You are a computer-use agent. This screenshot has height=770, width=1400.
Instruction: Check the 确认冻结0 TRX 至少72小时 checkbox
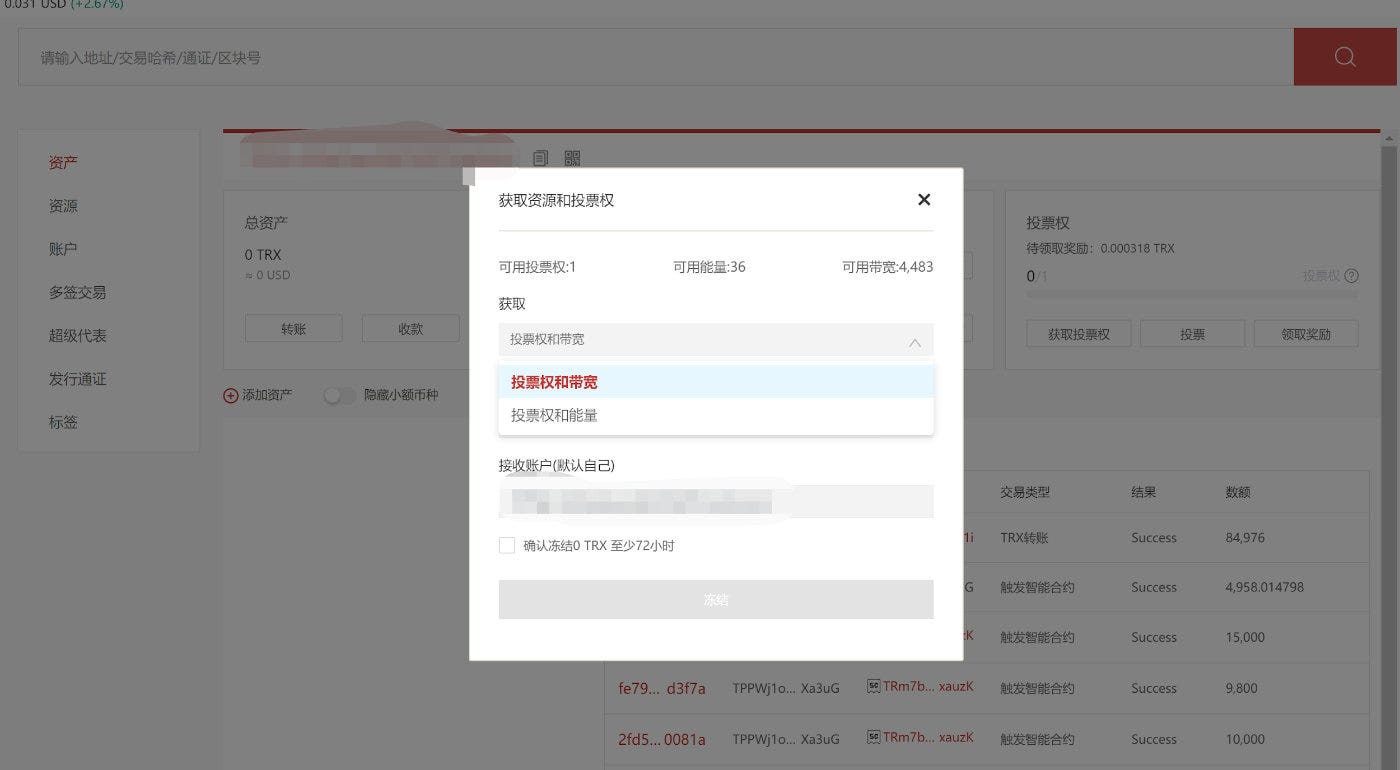click(x=507, y=545)
